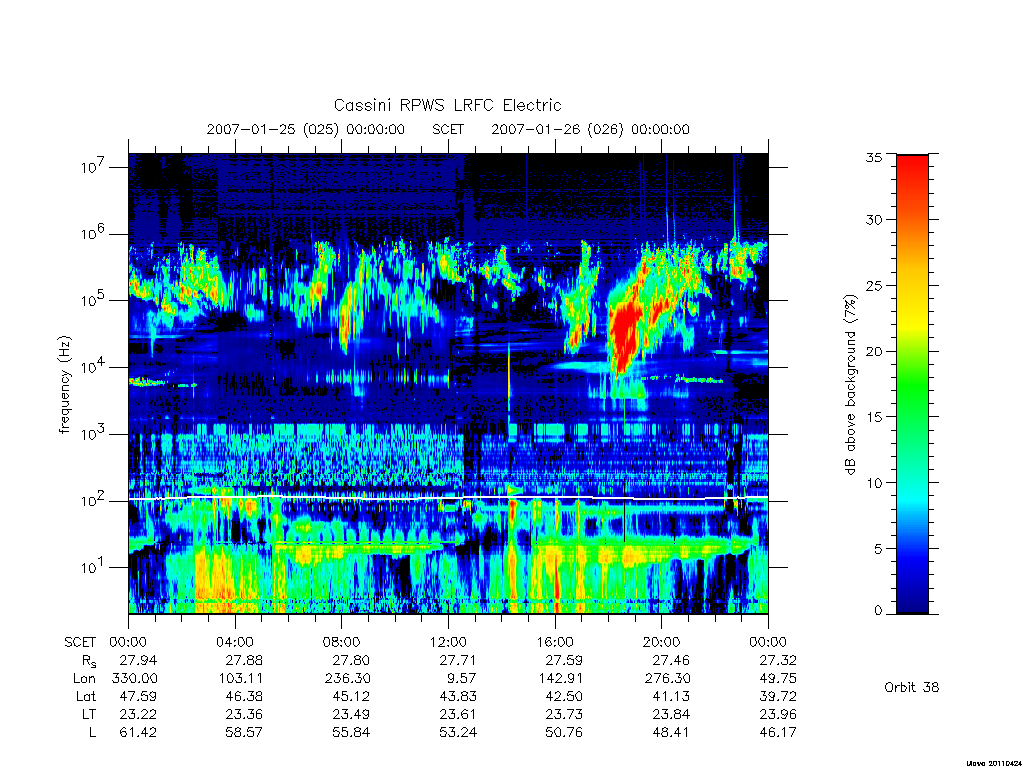Click end date "2007-01-26 (026) 00:00:00"
Viewport: 1024px width, 768px height.
pos(590,129)
